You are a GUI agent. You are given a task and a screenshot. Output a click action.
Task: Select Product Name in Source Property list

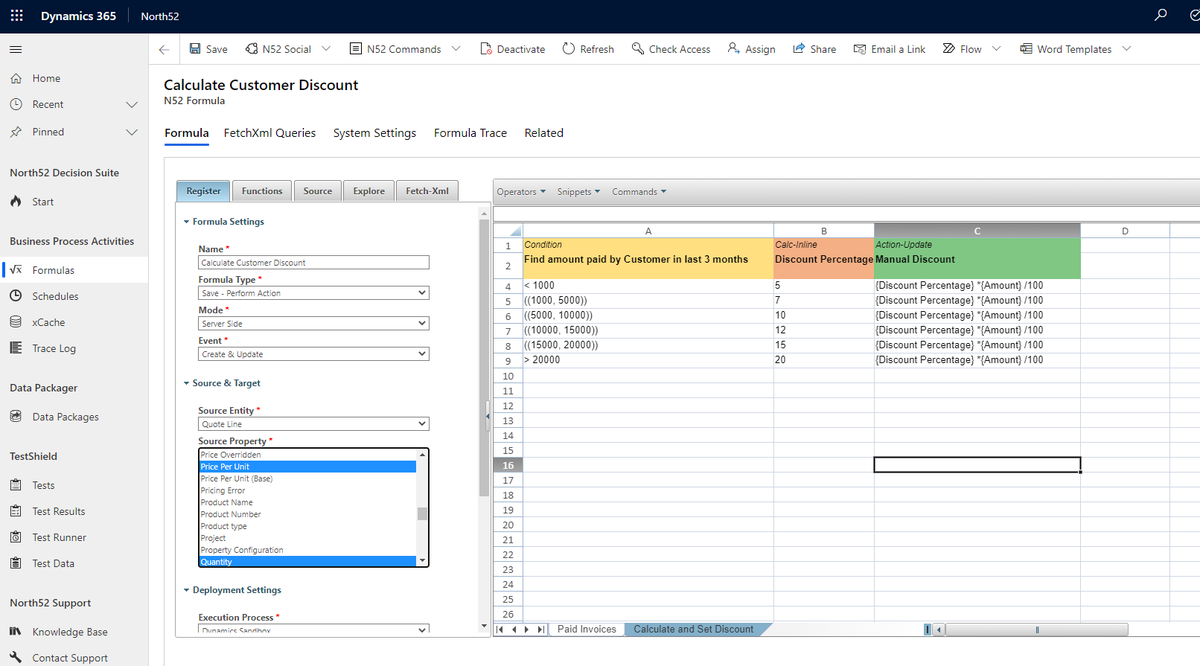[x=308, y=503]
